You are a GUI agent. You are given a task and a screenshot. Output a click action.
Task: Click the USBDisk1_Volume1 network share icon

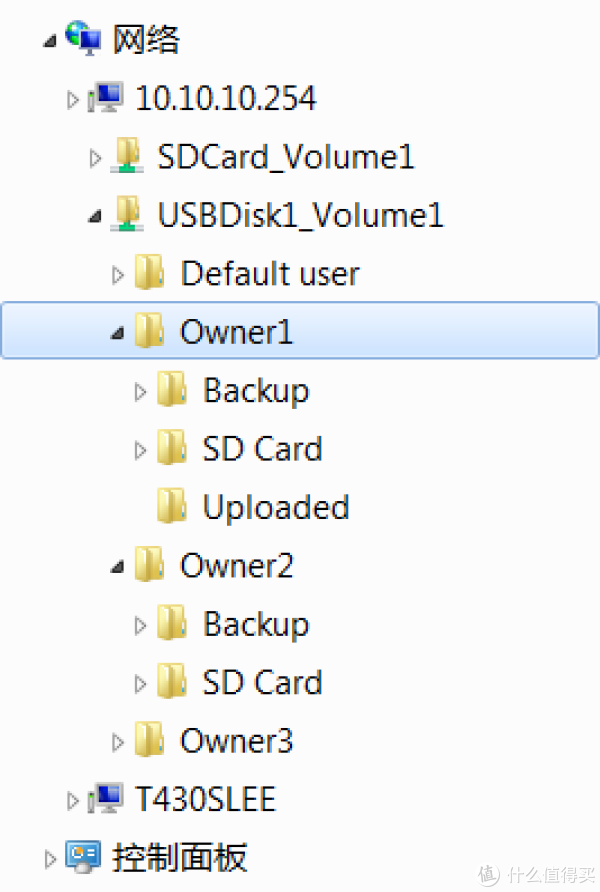coord(127,214)
